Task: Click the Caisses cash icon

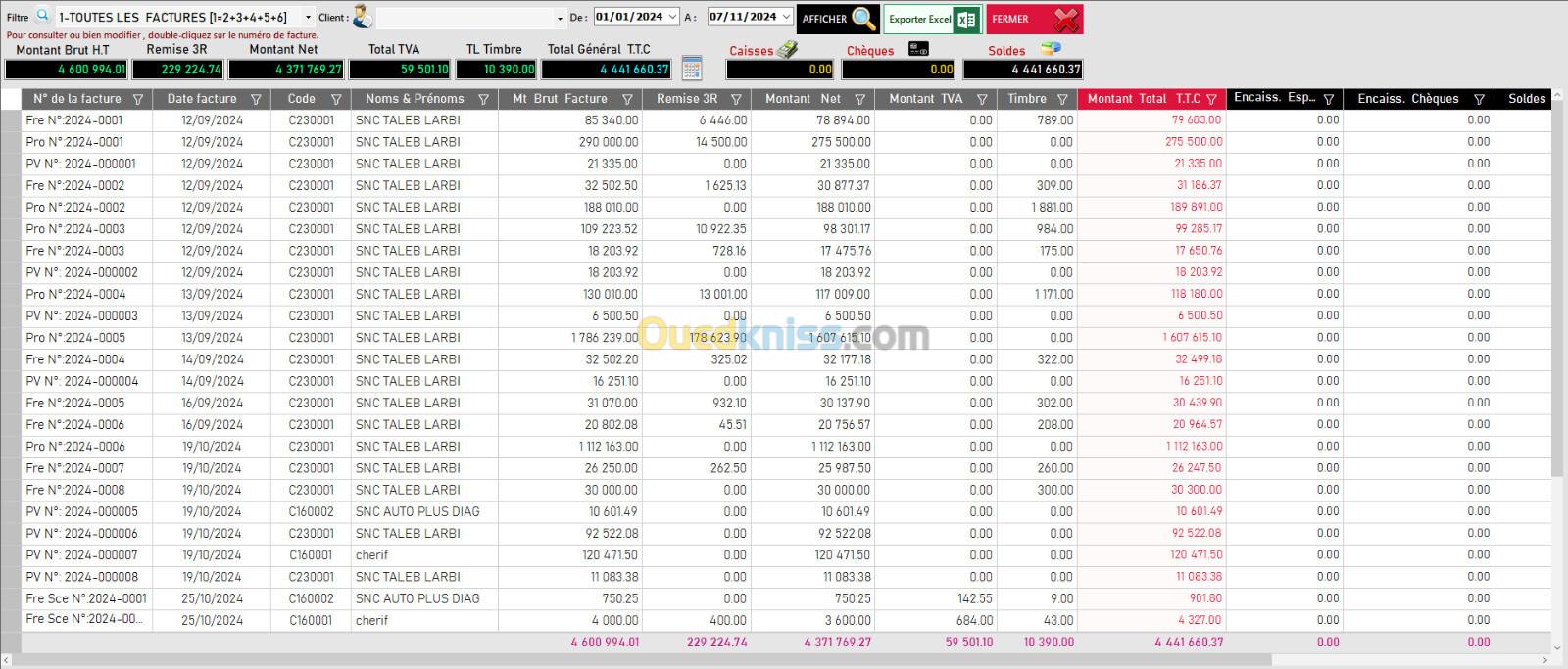Action: click(787, 50)
